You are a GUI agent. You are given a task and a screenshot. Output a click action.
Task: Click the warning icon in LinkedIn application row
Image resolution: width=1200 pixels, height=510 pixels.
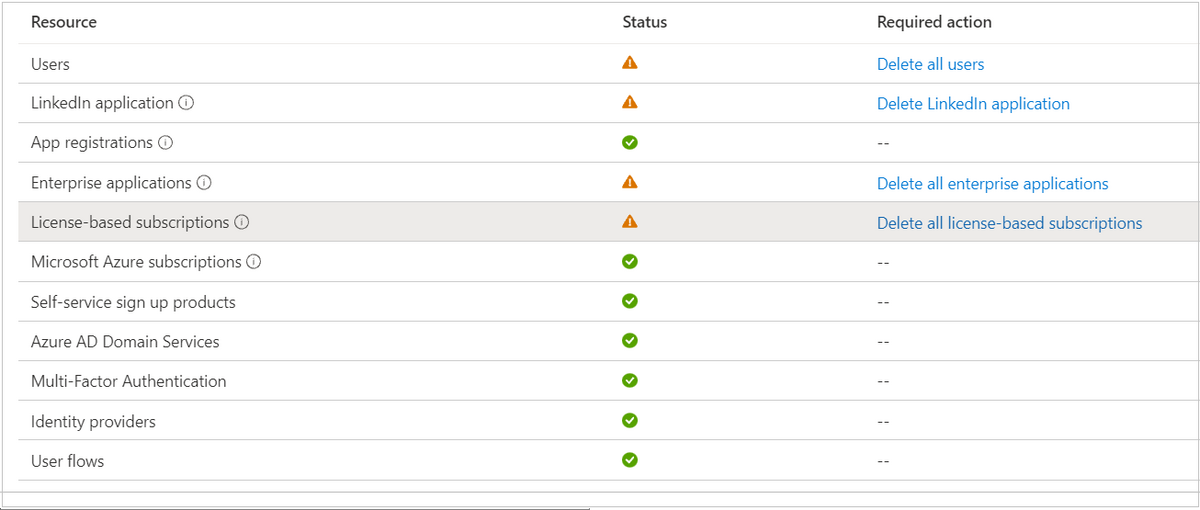coord(629,102)
